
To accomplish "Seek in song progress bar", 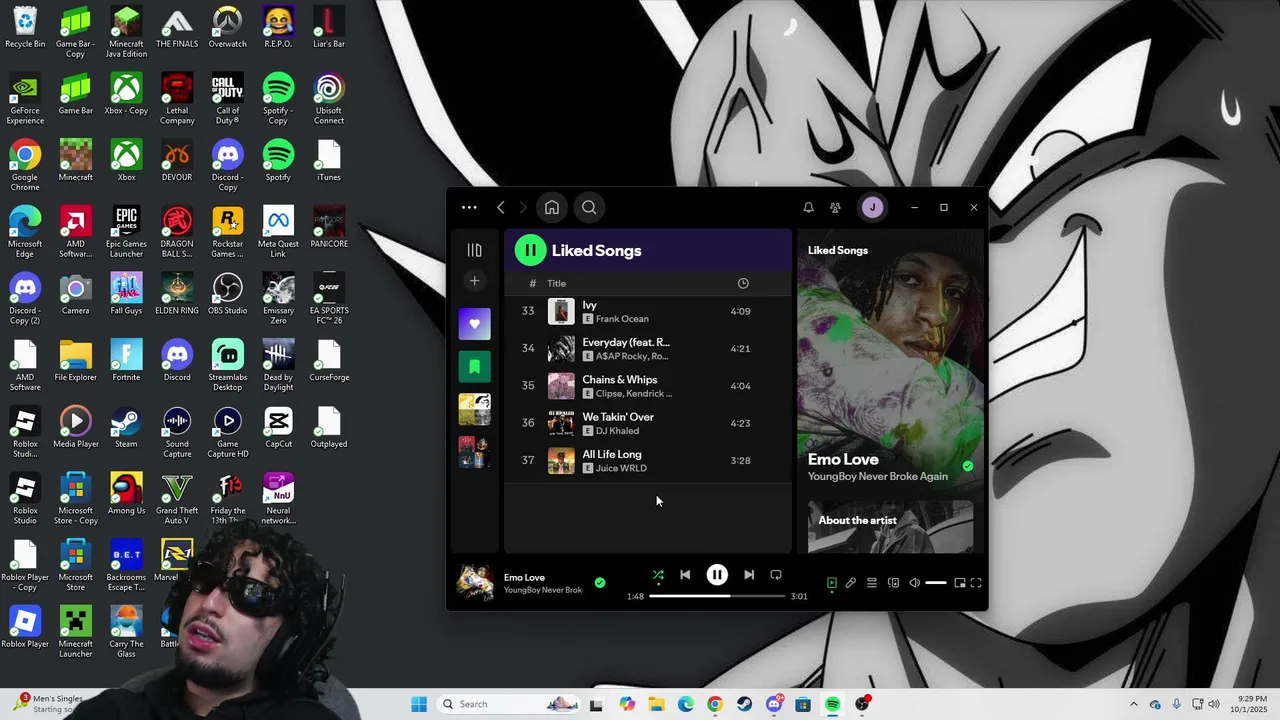I will [x=717, y=596].
